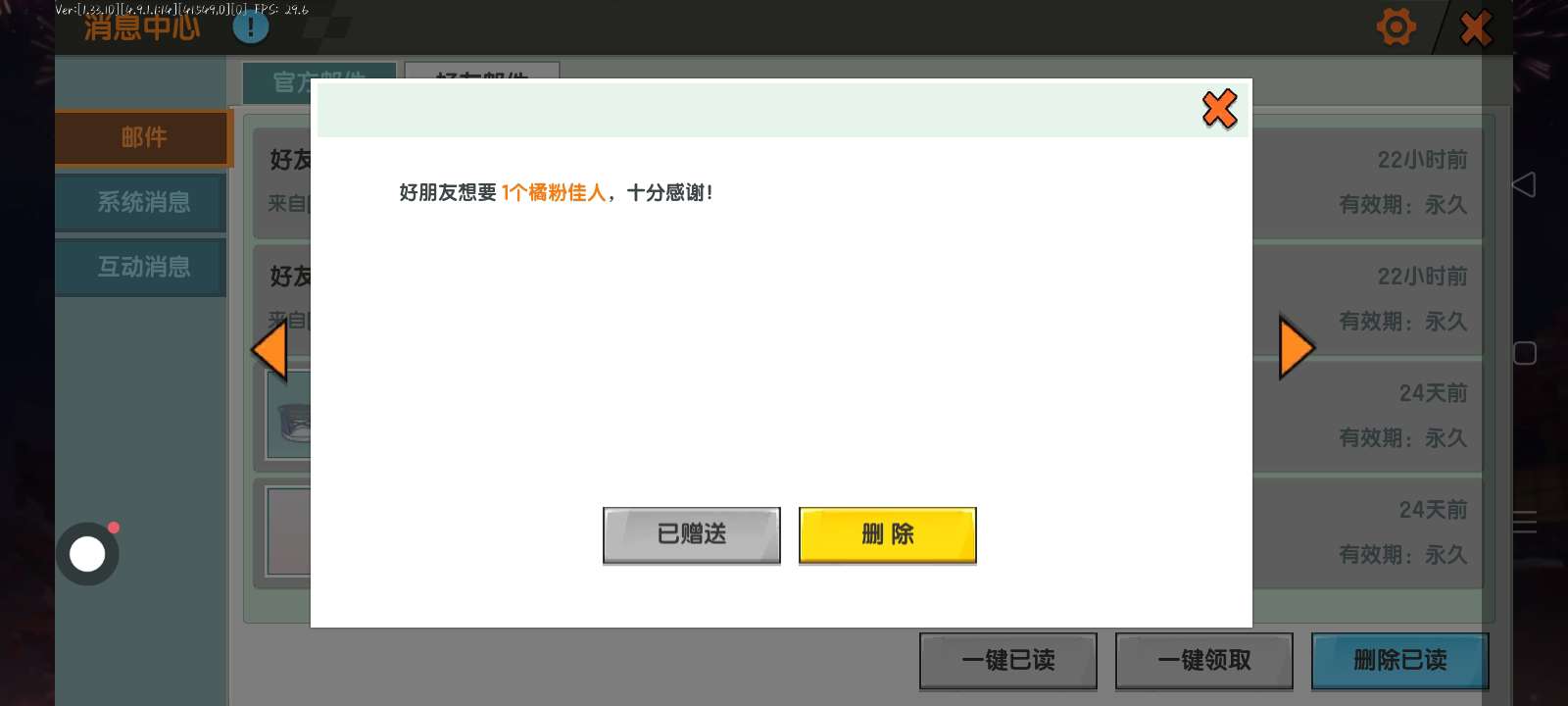Click the gray 已赠送 button

tap(691, 534)
